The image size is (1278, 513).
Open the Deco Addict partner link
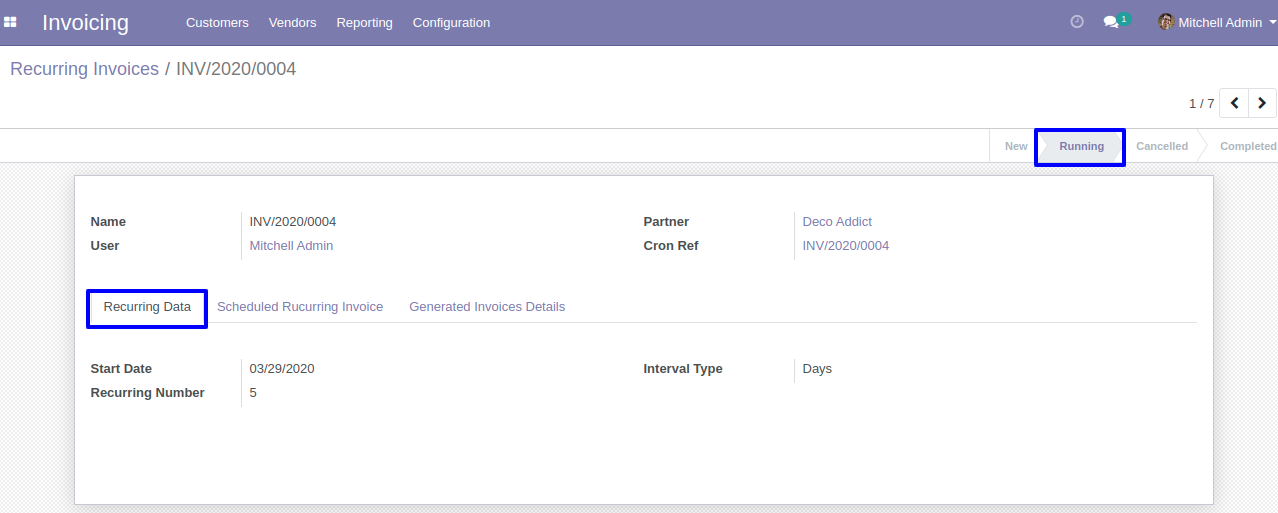click(837, 222)
